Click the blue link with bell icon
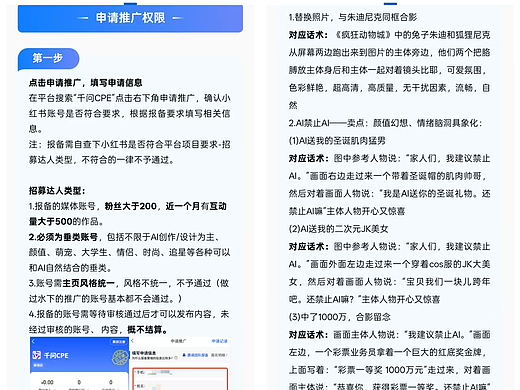The width and height of the screenshot is (520, 390). pos(195,355)
